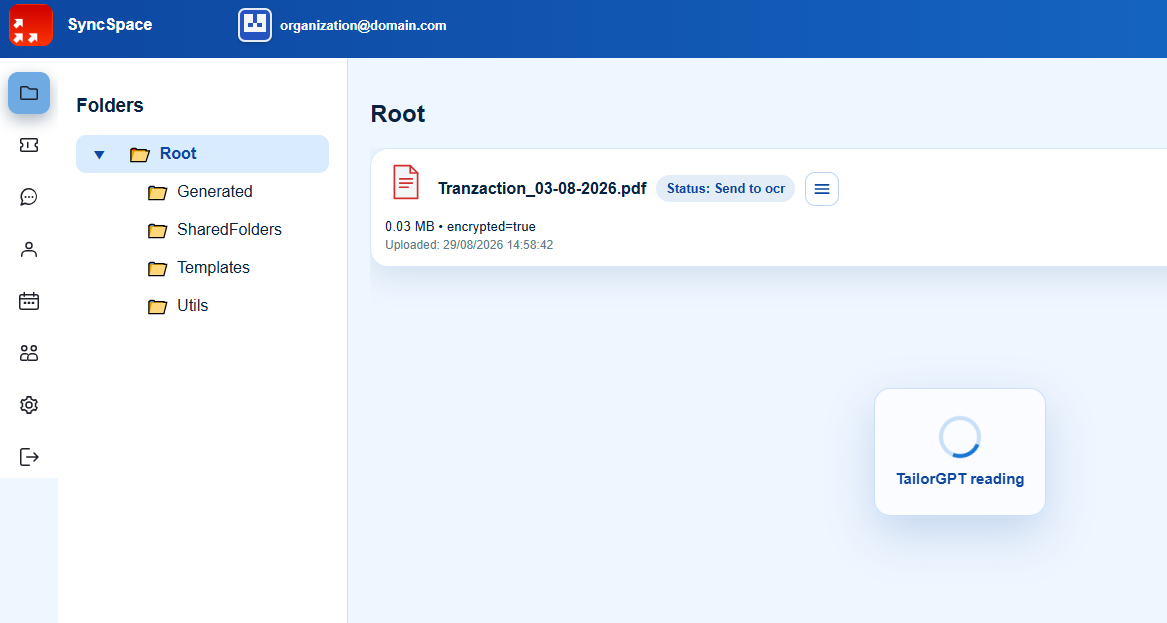Open the settings gear in the sidebar
The image size is (1167, 623).
point(29,405)
